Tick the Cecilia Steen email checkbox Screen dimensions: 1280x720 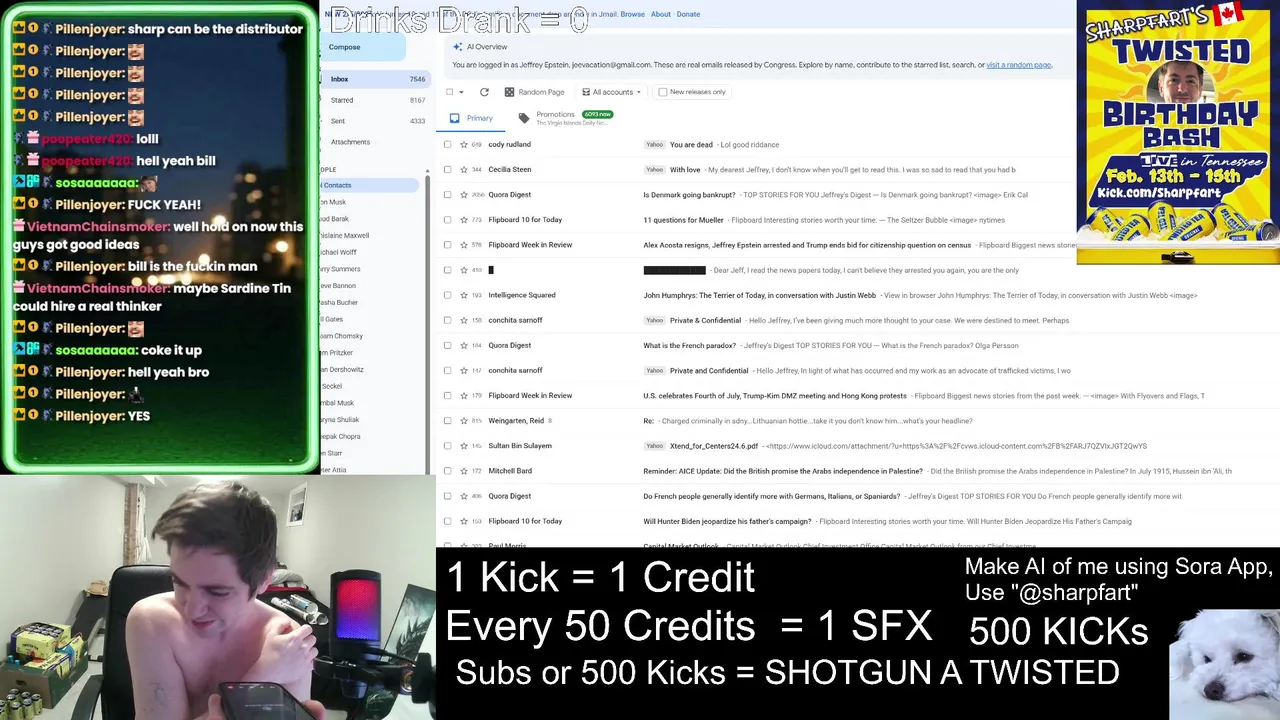[447, 170]
